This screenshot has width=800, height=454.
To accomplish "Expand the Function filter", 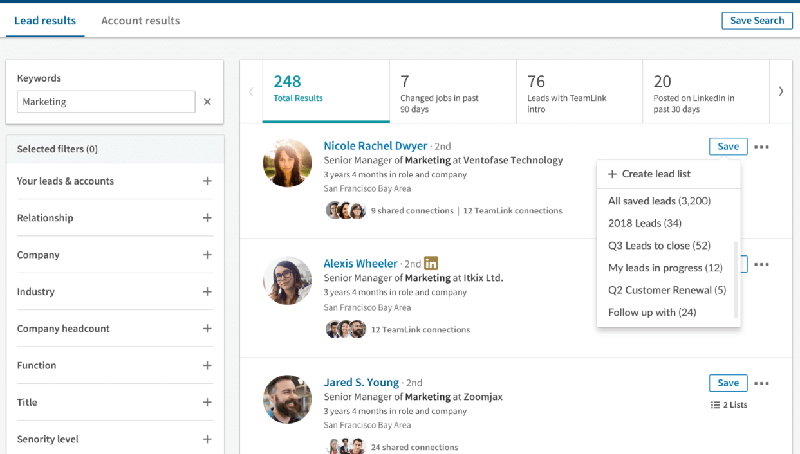I will (207, 365).
